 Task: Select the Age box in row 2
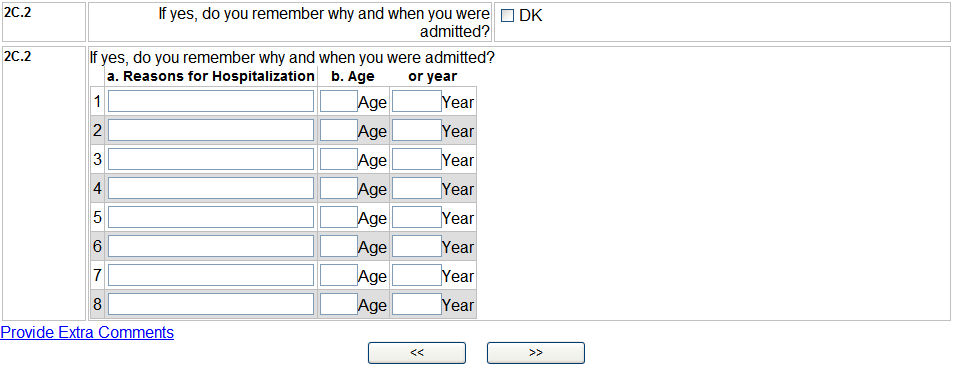(339, 130)
